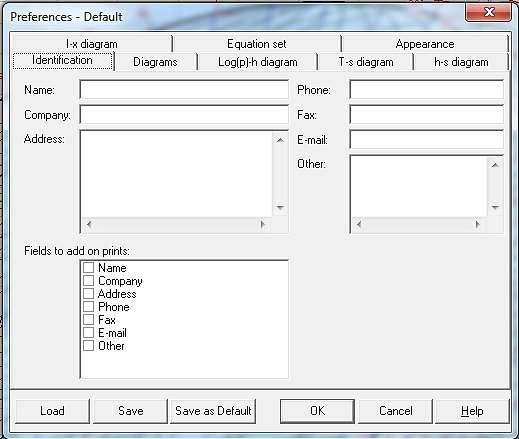Tick the E-mail checkbox for prints
Image resolution: width=519 pixels, height=439 pixels.
[x=88, y=332]
